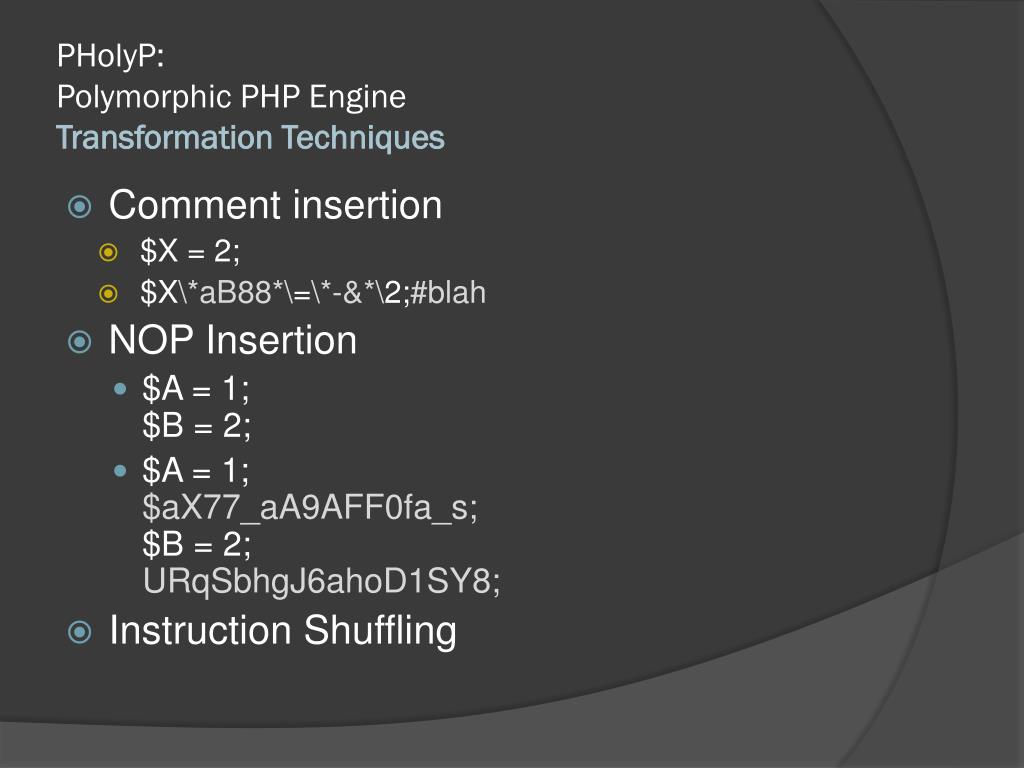Click the URqSbhgJ6ahoD1SY8; junk line

pos(321,581)
